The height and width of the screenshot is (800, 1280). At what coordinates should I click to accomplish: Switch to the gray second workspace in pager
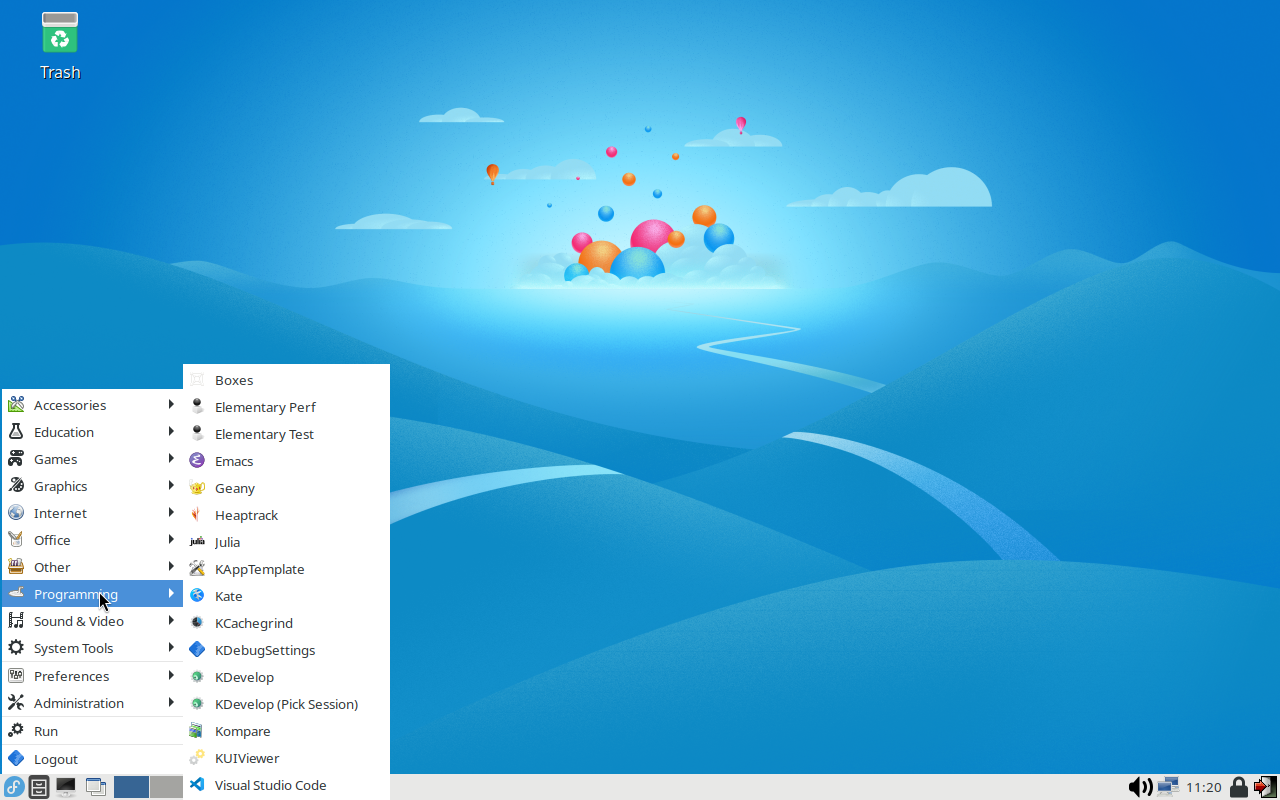click(x=167, y=787)
